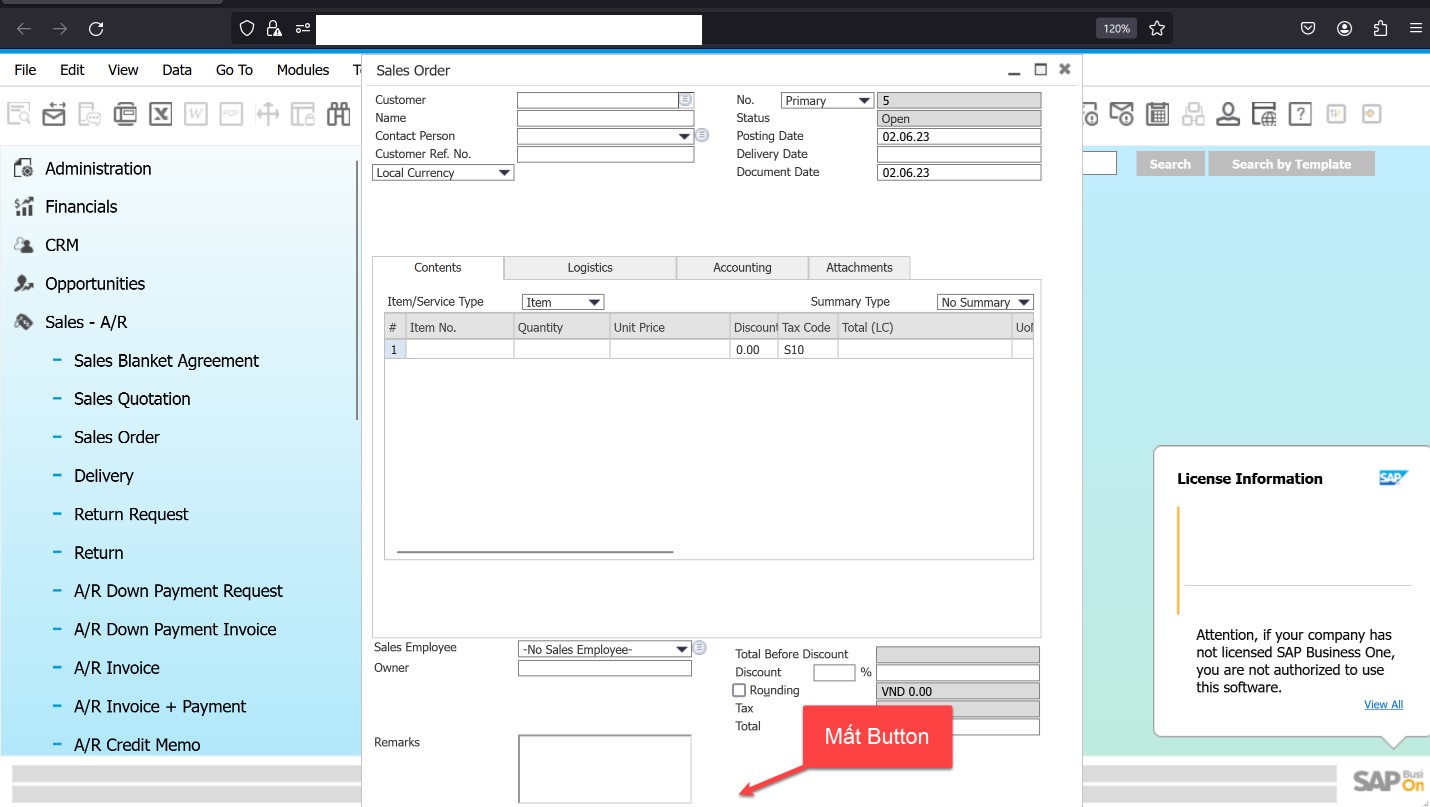Select A/R Invoice in the sidebar
Viewport: 1430px width, 807px height.
(117, 668)
